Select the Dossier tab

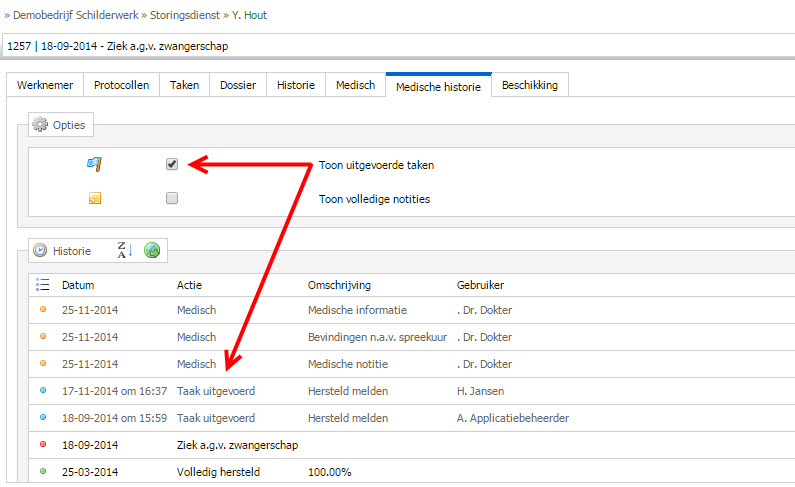pos(238,85)
